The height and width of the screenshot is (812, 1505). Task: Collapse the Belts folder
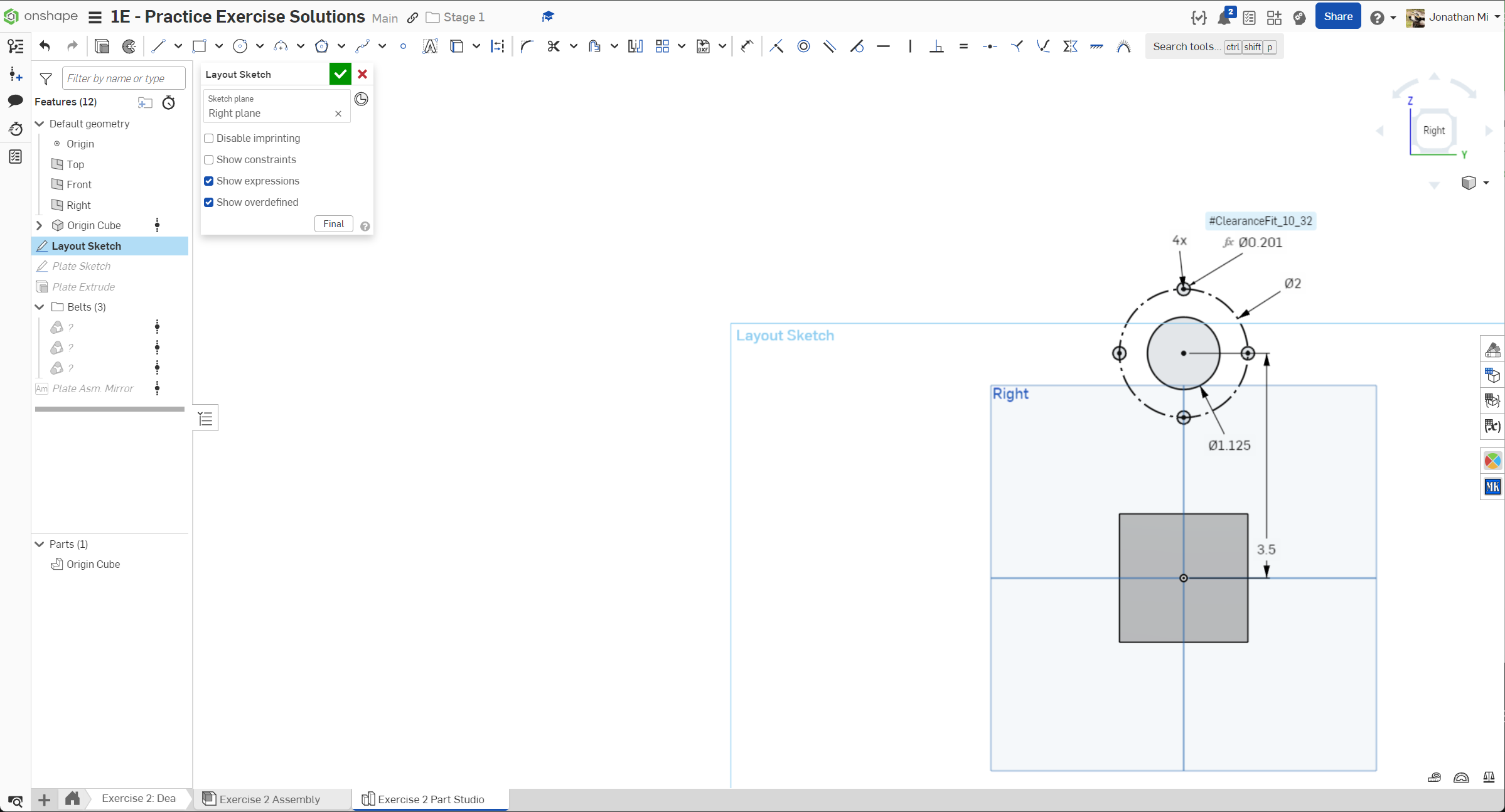coord(40,307)
